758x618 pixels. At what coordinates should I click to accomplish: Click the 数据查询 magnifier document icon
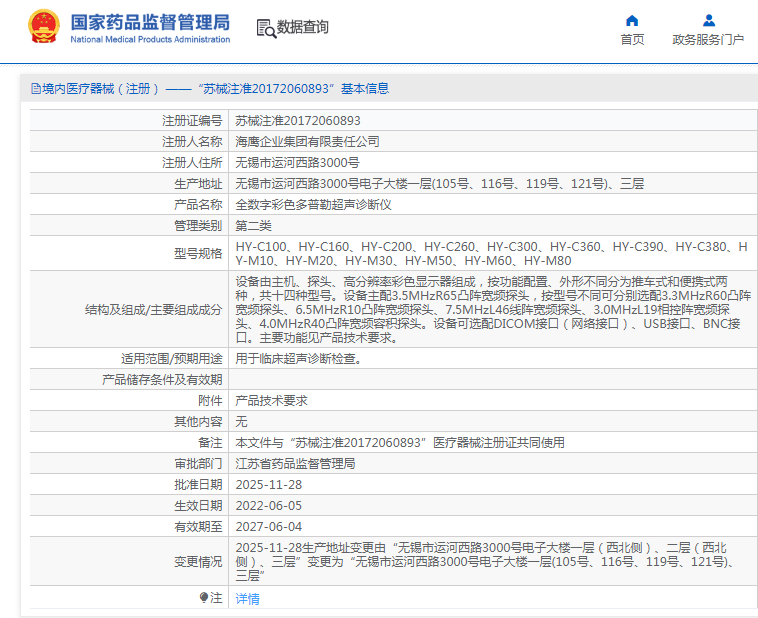pos(265,28)
